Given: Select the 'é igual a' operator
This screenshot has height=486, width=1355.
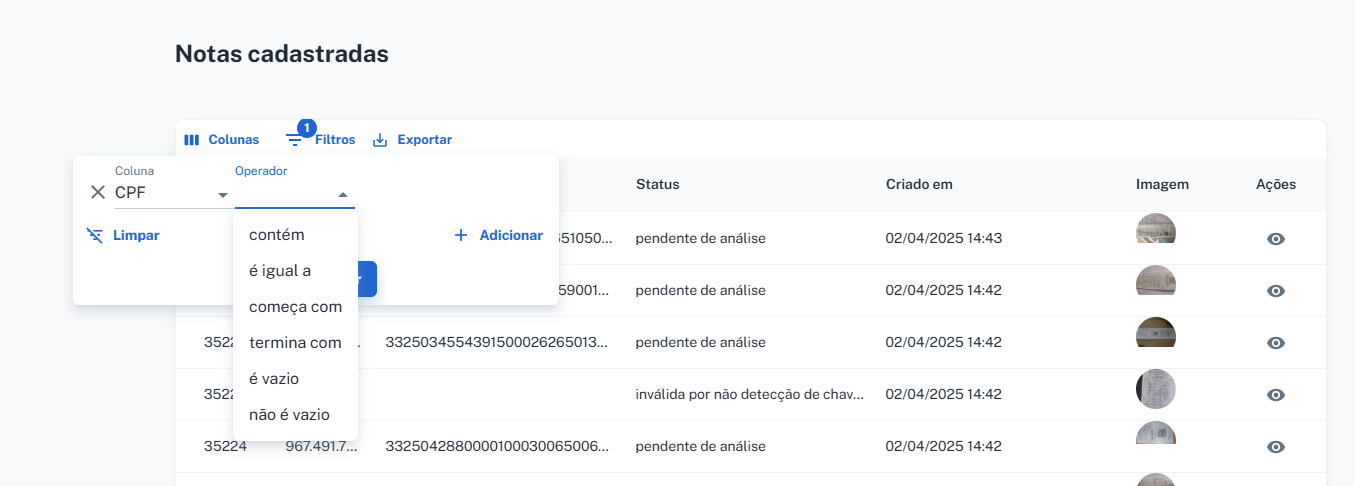Looking at the screenshot, I should tap(280, 271).
